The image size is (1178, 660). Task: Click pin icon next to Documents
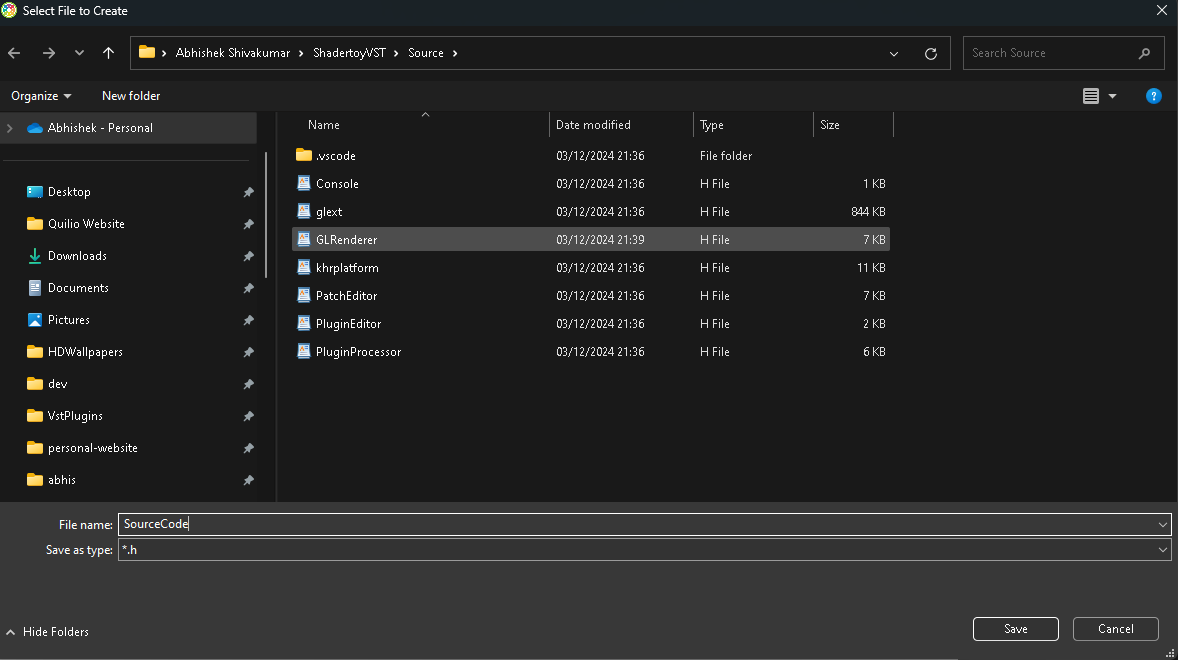248,288
